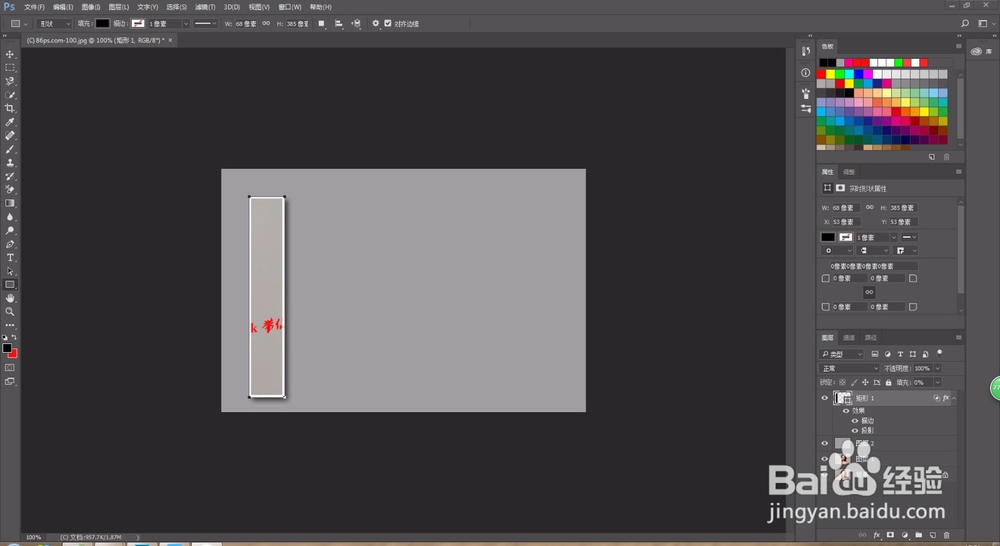Select the Clone Stamp tool
1000x546 pixels.
[10, 163]
